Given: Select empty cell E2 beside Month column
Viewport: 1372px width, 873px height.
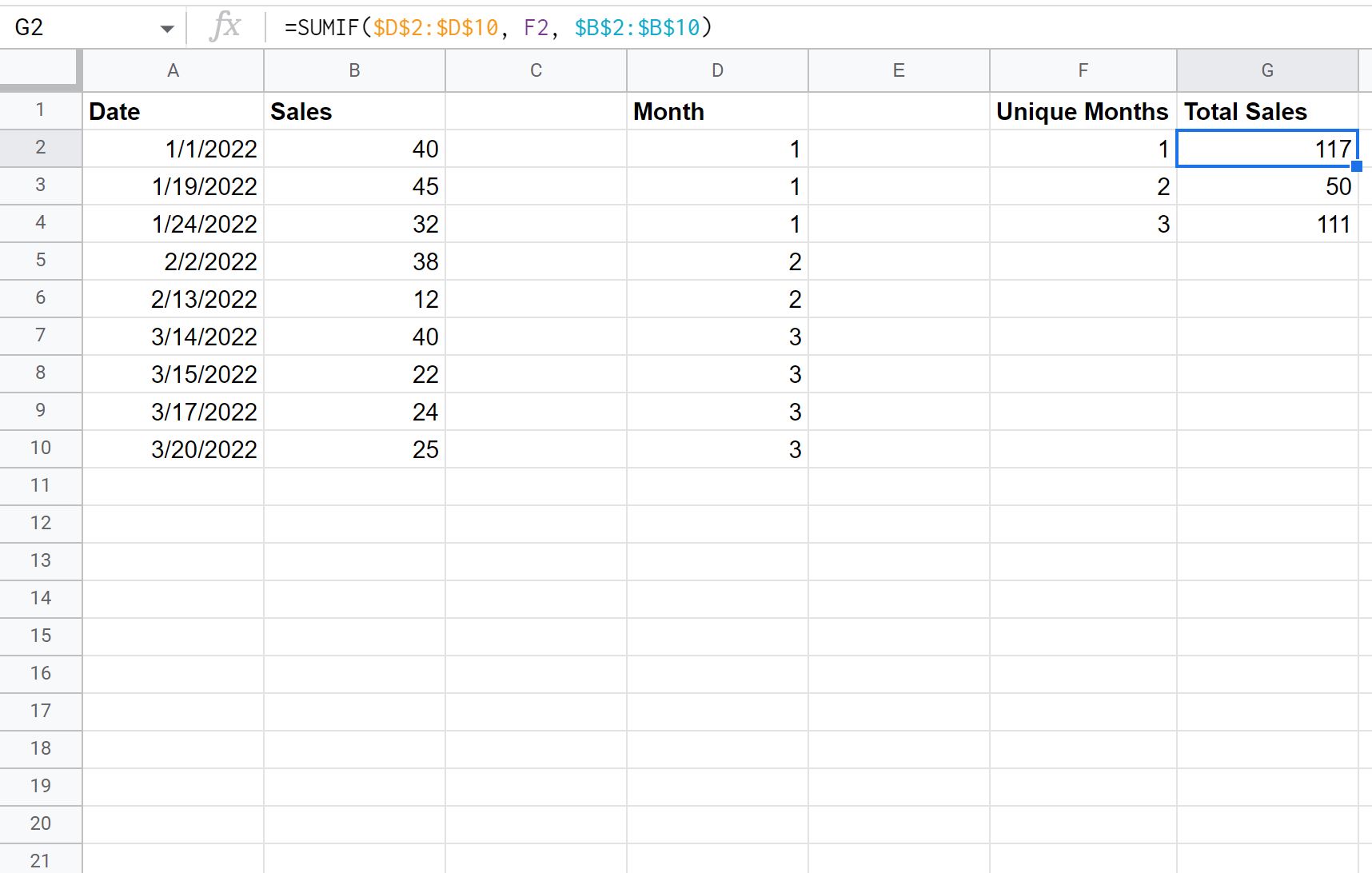Looking at the screenshot, I should [898, 148].
